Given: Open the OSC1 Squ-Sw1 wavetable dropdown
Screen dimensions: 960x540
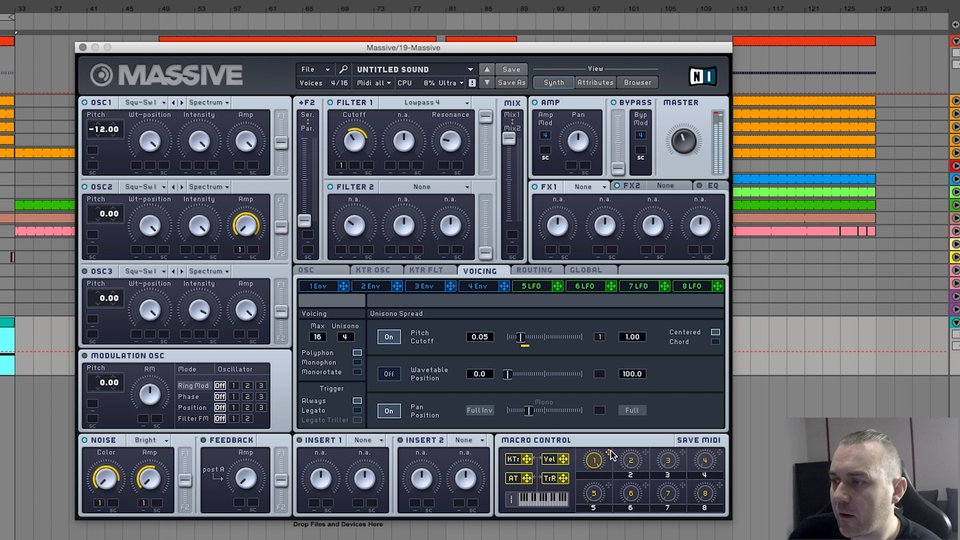Looking at the screenshot, I should click(x=145, y=102).
